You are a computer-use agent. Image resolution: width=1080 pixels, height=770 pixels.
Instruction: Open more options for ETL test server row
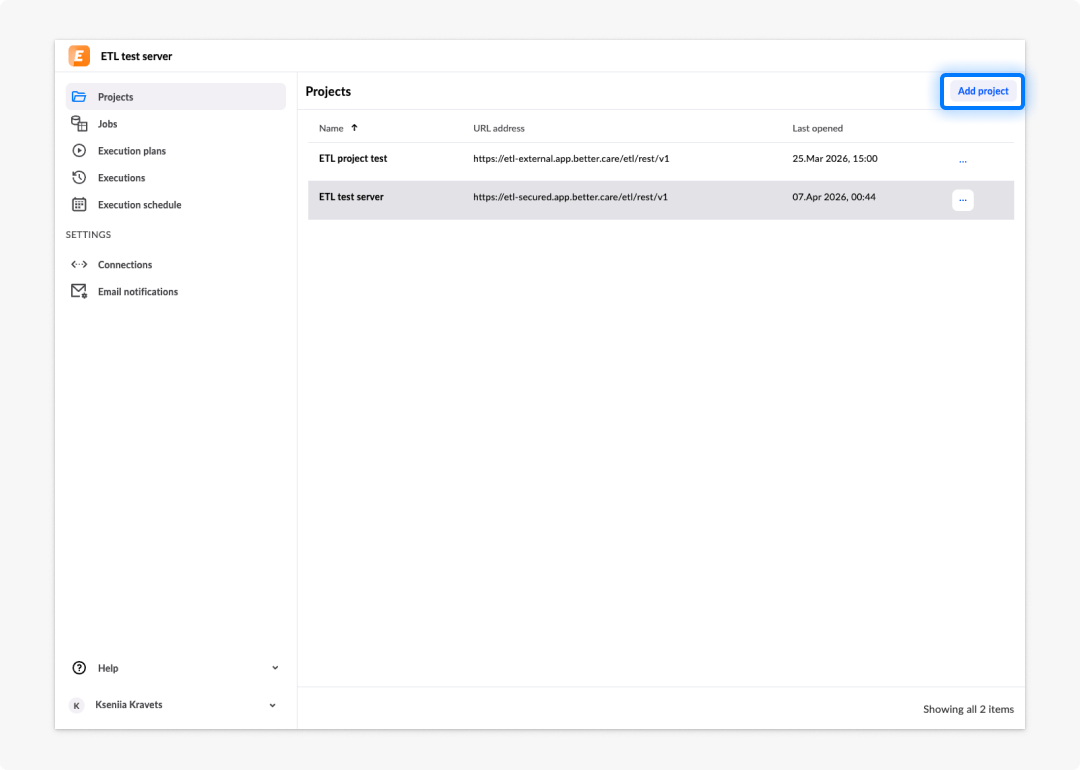pos(963,200)
